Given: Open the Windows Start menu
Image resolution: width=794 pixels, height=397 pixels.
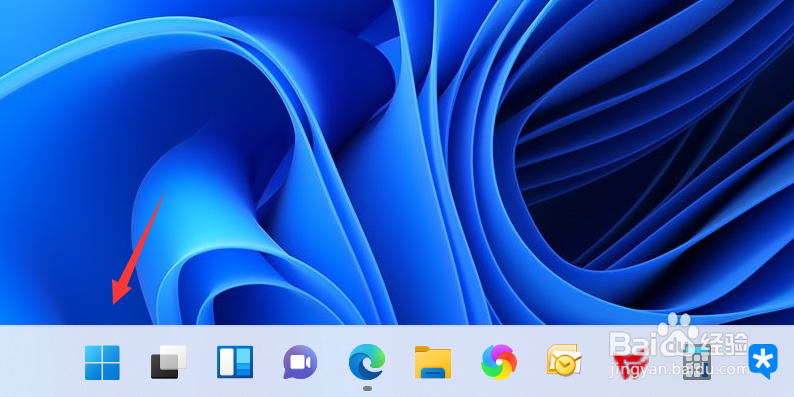Looking at the screenshot, I should [x=102, y=363].
